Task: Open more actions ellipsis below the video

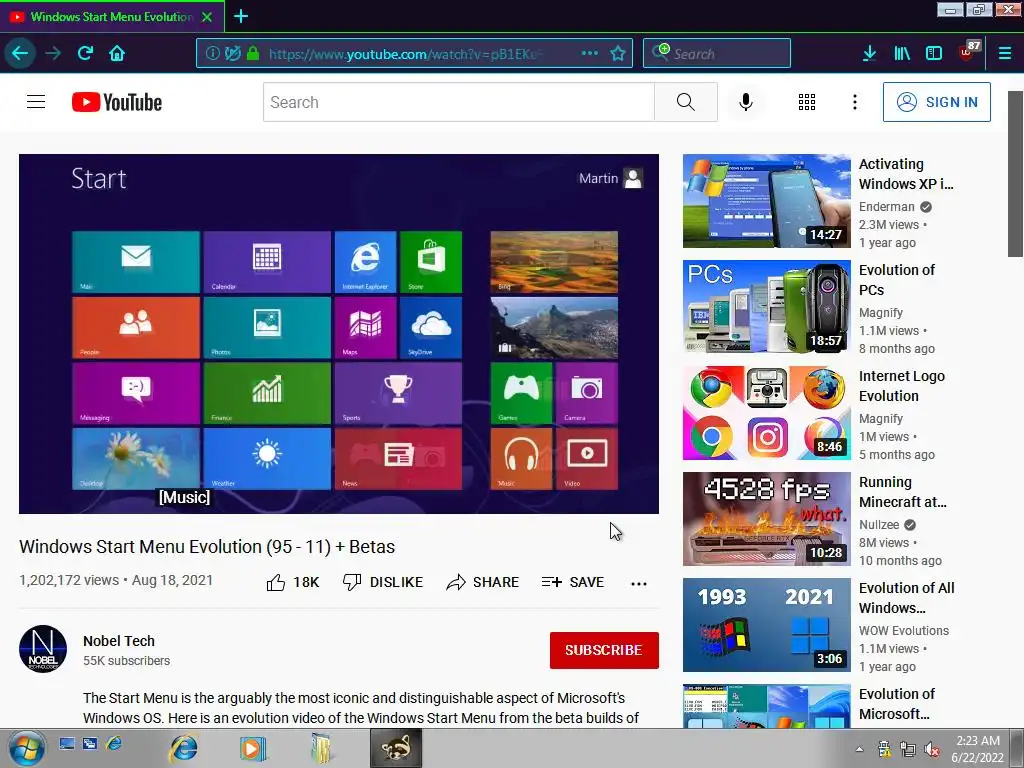Action: pos(639,583)
